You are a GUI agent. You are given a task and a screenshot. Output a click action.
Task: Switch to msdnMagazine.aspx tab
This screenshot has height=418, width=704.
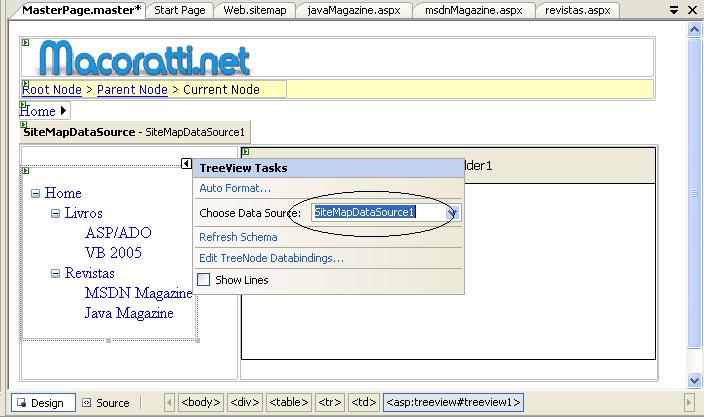click(473, 10)
